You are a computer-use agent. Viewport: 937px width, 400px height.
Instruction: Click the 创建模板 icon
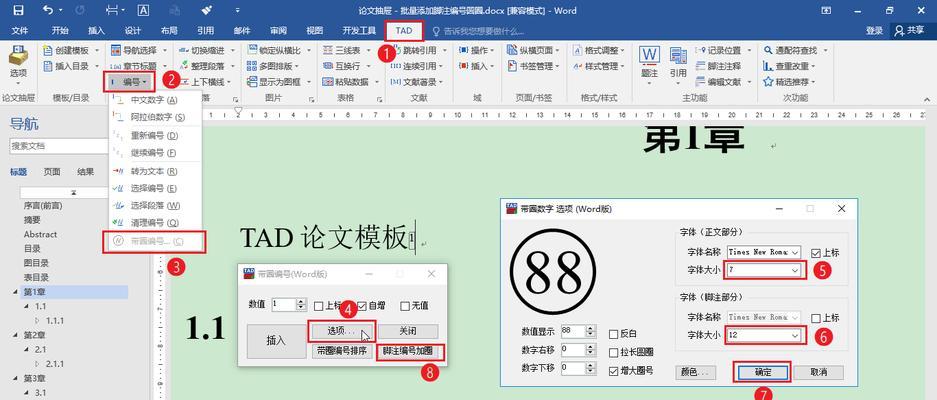[x=48, y=51]
